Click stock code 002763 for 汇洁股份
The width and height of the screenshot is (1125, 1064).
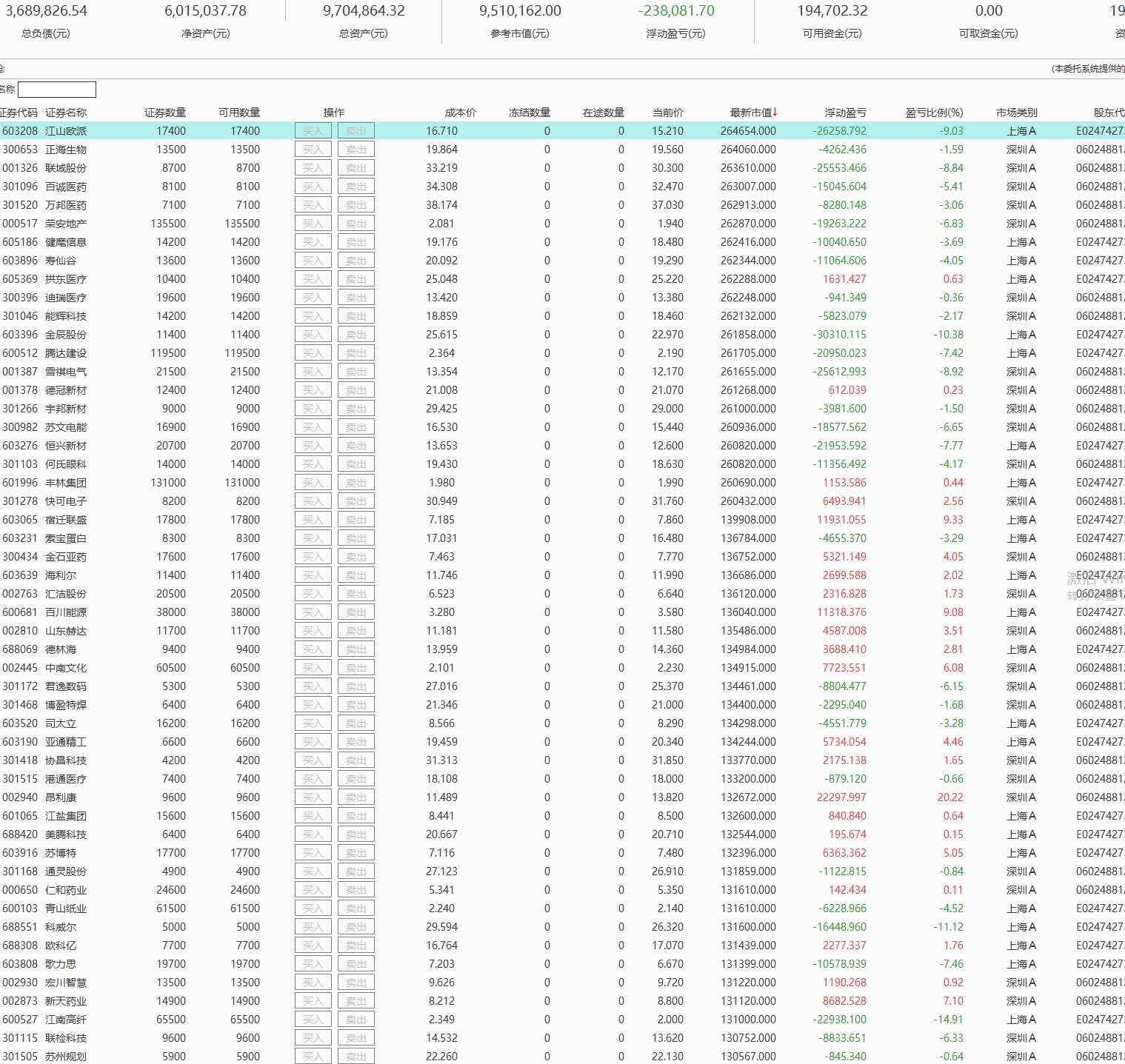[20, 594]
